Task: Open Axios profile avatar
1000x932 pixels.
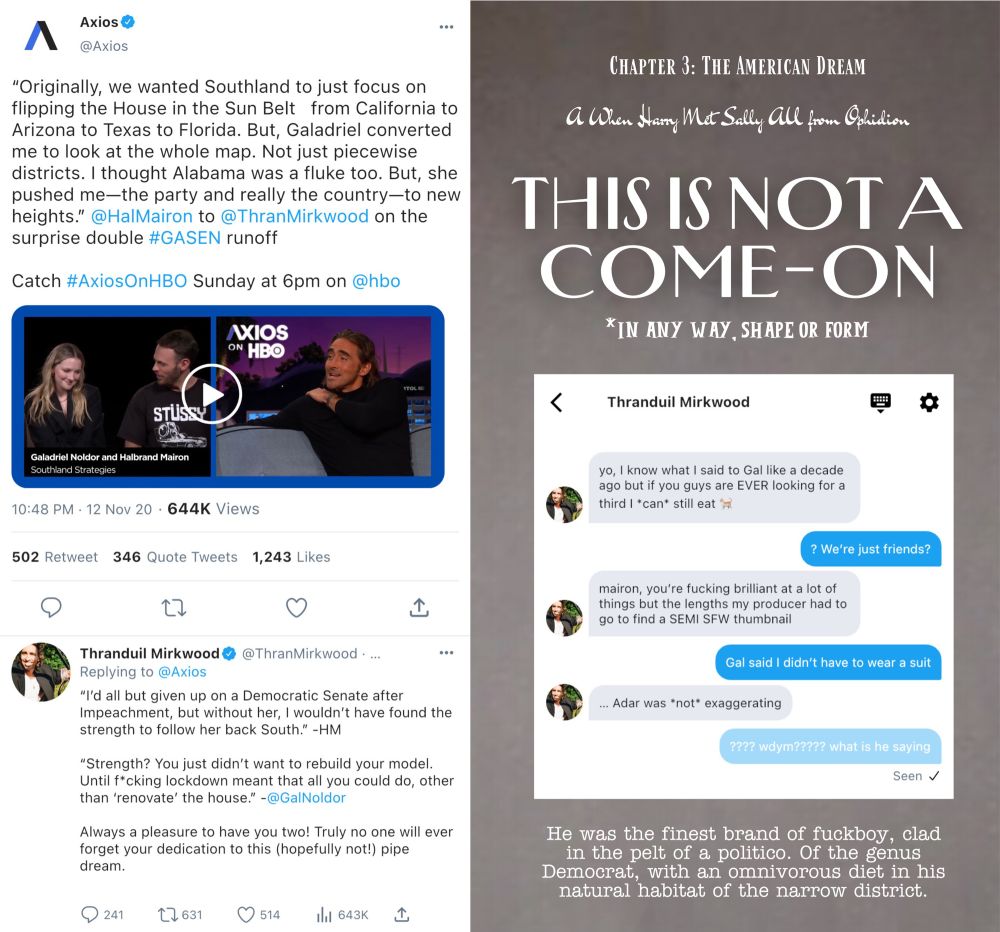Action: [41, 35]
